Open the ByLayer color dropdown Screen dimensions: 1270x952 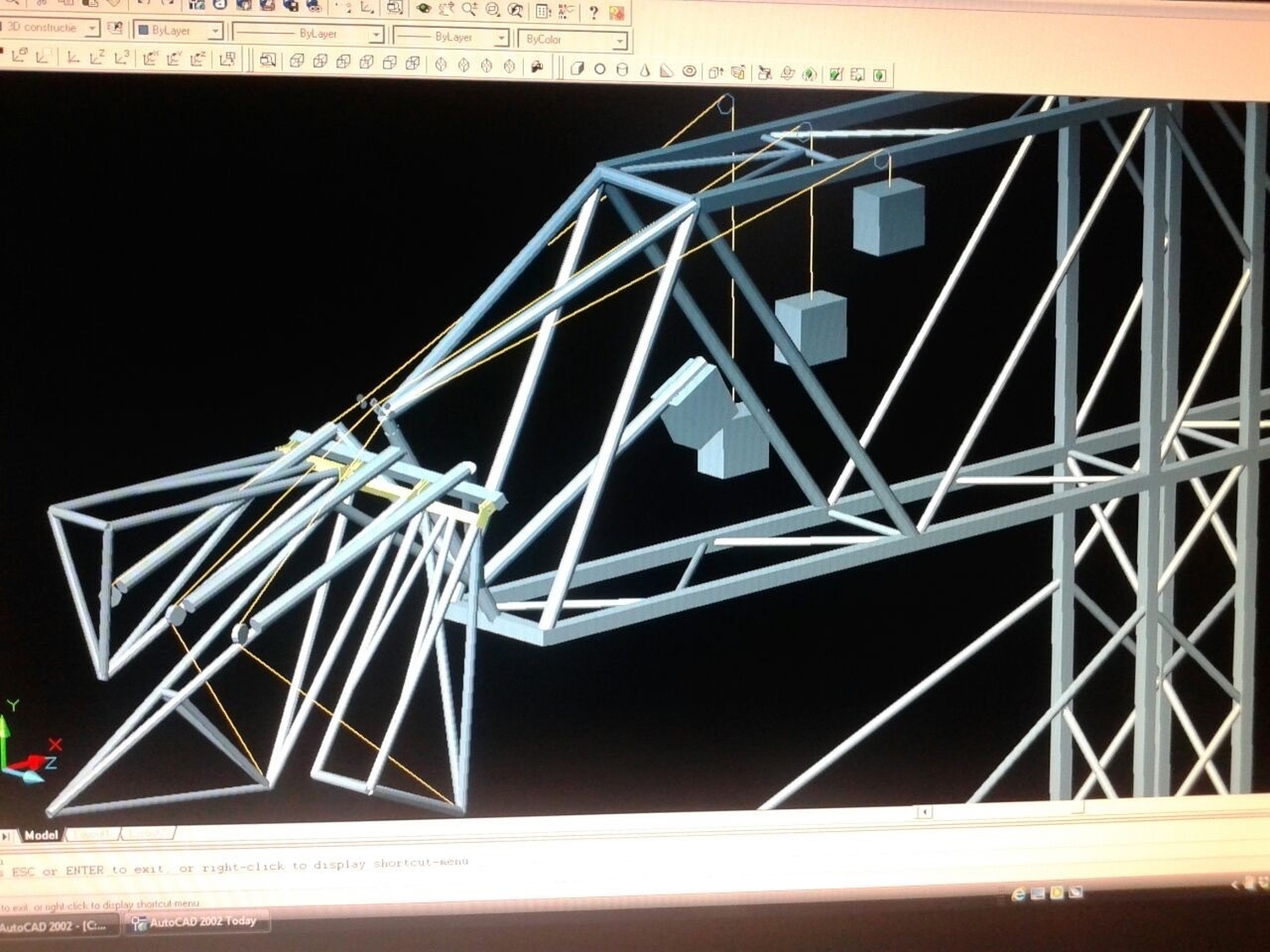[x=215, y=31]
